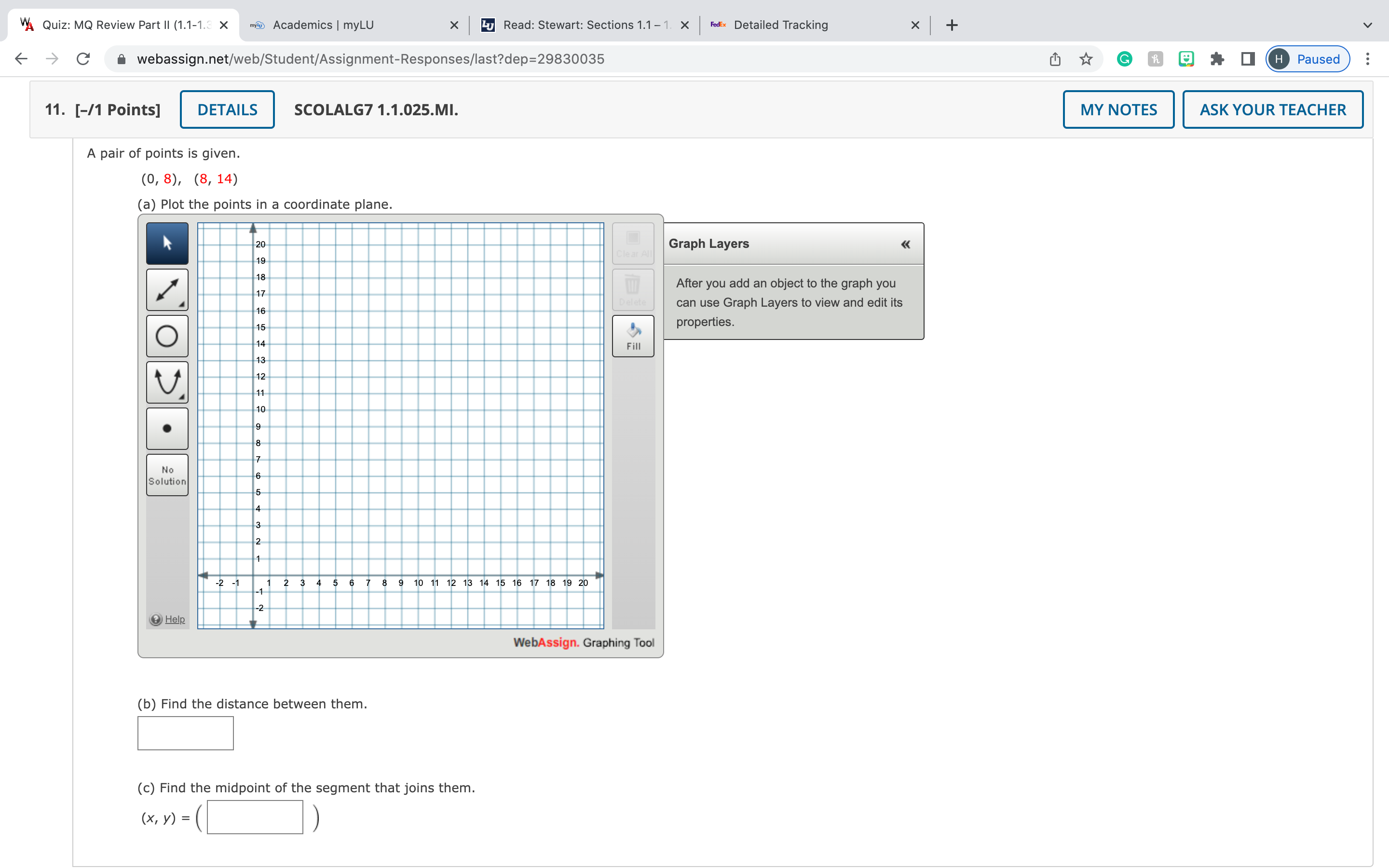Click the No Solution button

(167, 475)
